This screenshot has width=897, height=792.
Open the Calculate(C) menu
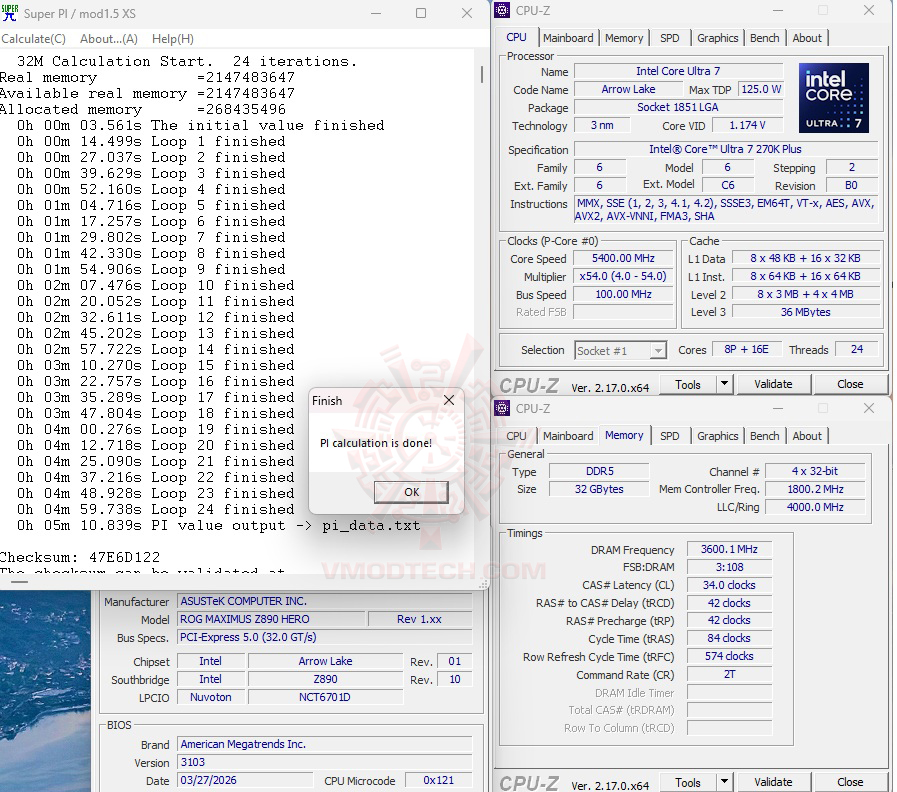34,39
